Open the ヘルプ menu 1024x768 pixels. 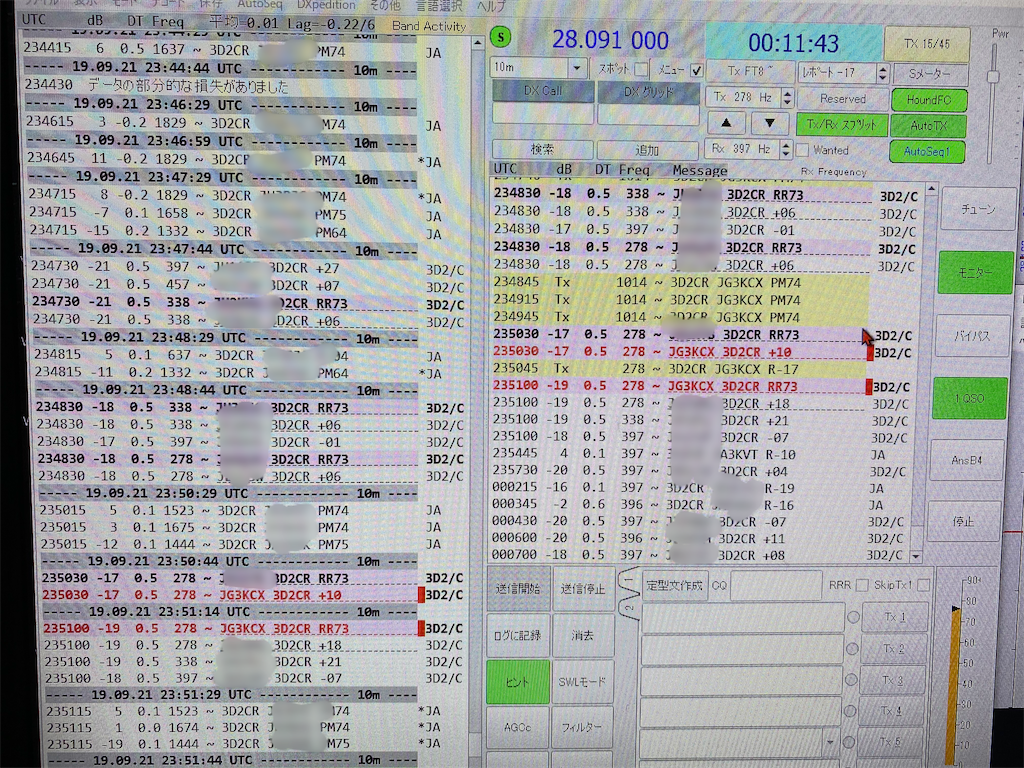click(x=491, y=7)
